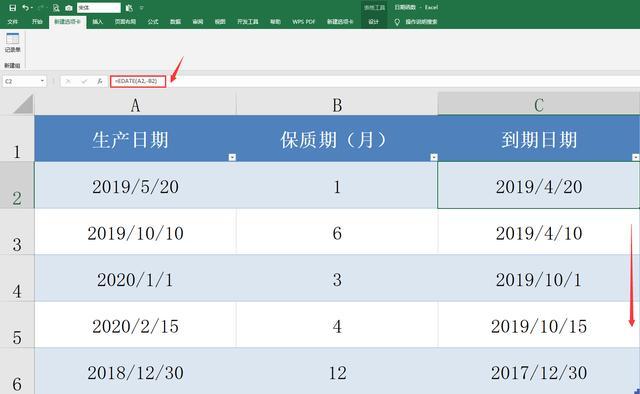Switch to the 帮助 help tab
The height and width of the screenshot is (394, 640).
[x=275, y=22]
